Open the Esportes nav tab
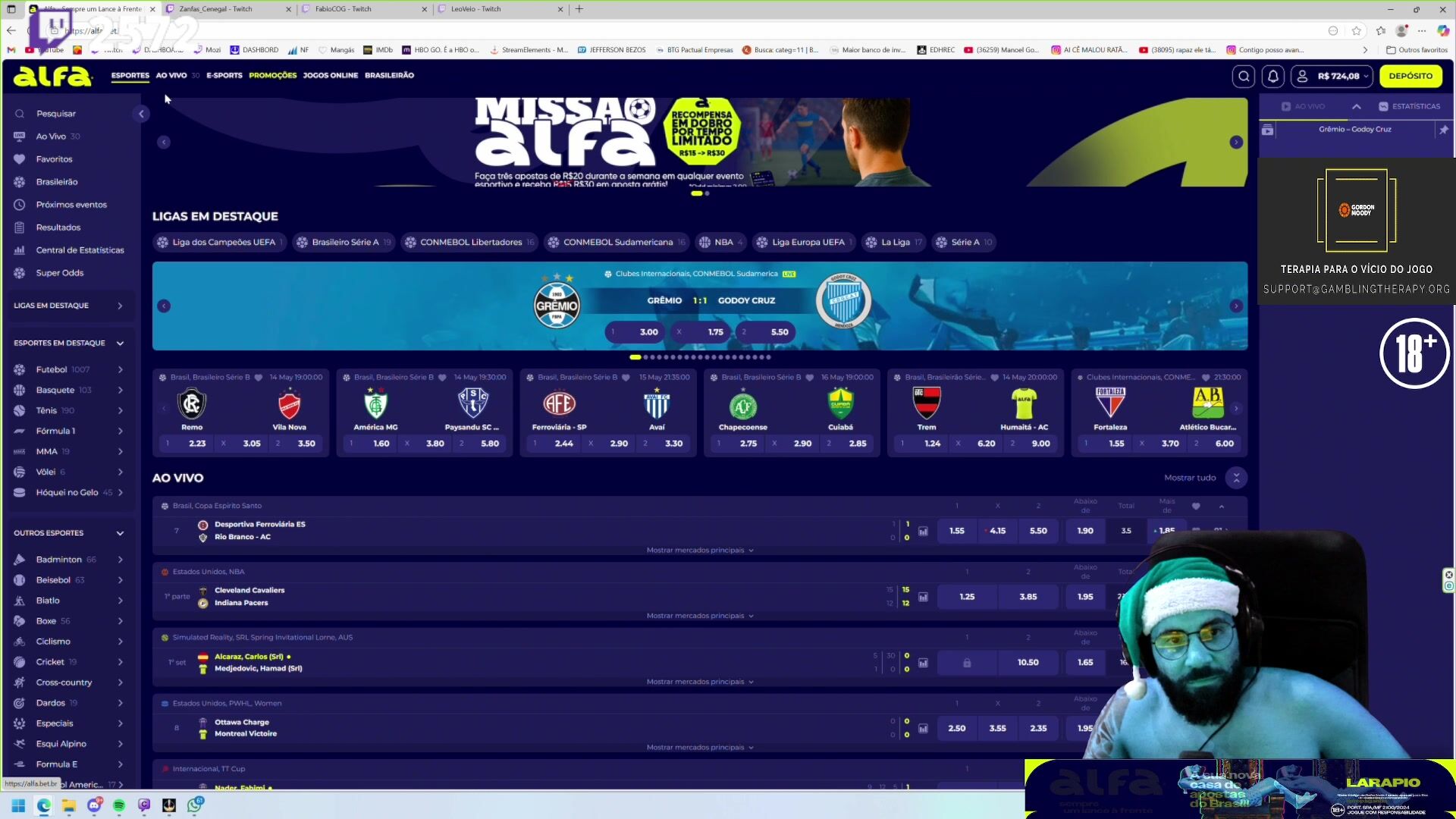 [x=130, y=75]
